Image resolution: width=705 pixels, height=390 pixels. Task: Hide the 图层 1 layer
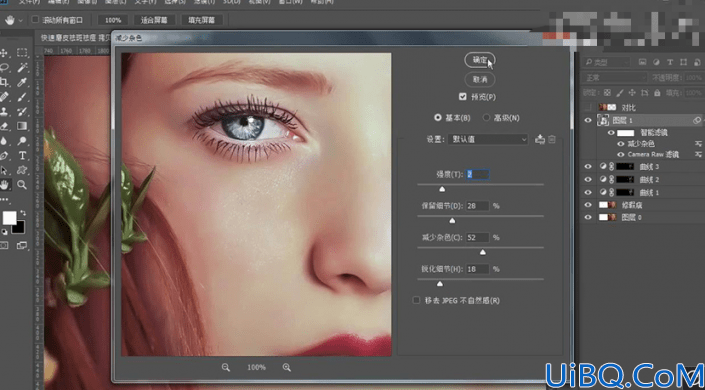pos(588,120)
